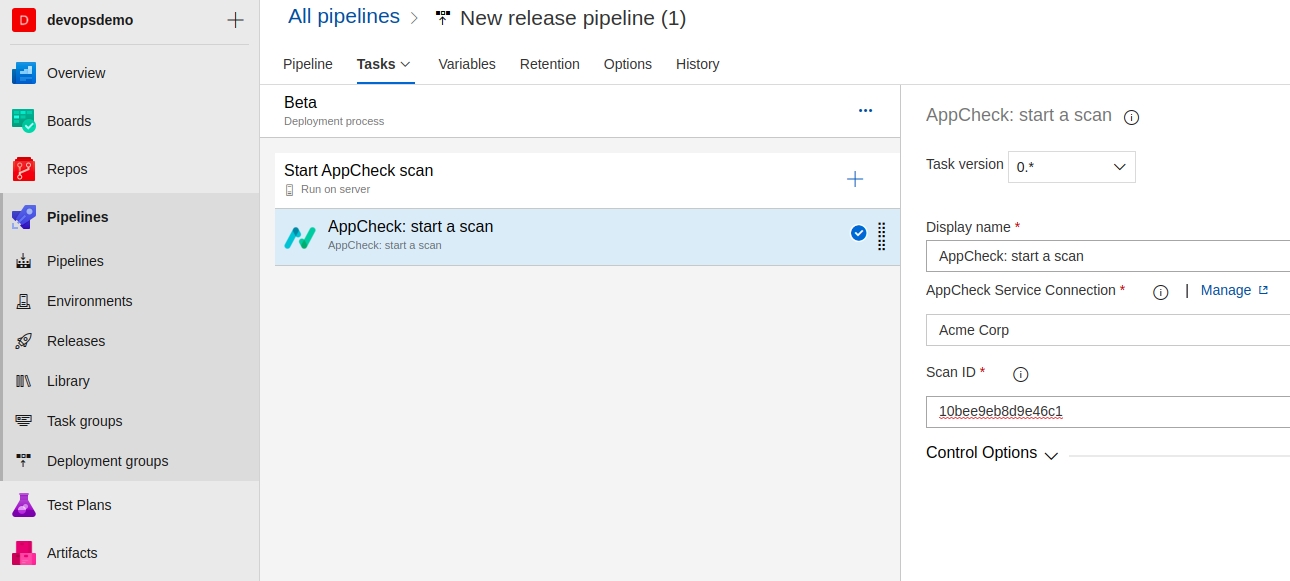This screenshot has height=581, width=1290.
Task: Open Environments in the sidebar
Action: point(90,300)
